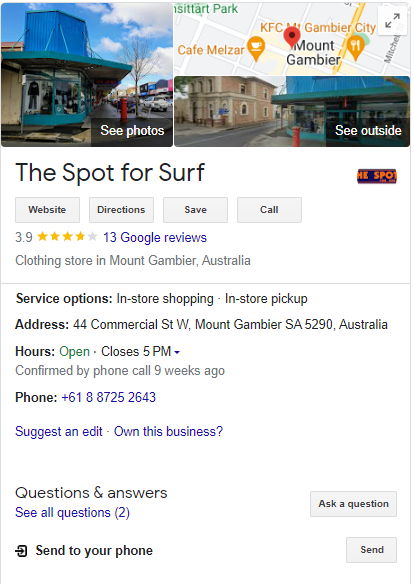Viewport: 414px width, 584px height.
Task: View See all questions (2)
Action: [x=72, y=512]
